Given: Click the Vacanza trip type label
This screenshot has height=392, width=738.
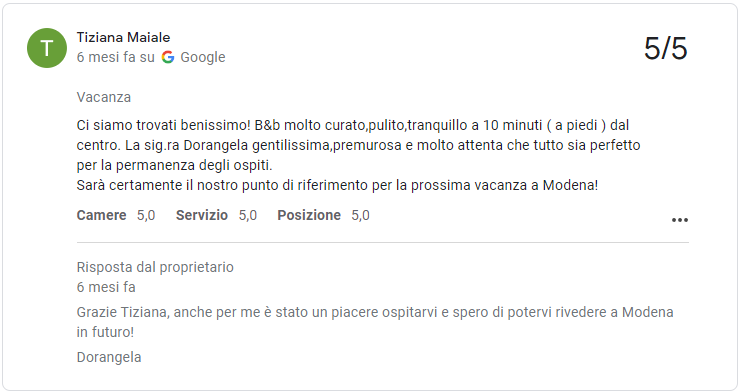Looking at the screenshot, I should 104,97.
